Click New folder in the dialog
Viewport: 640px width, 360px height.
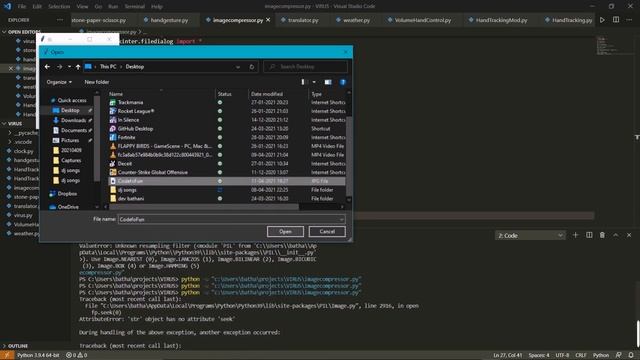[97, 82]
